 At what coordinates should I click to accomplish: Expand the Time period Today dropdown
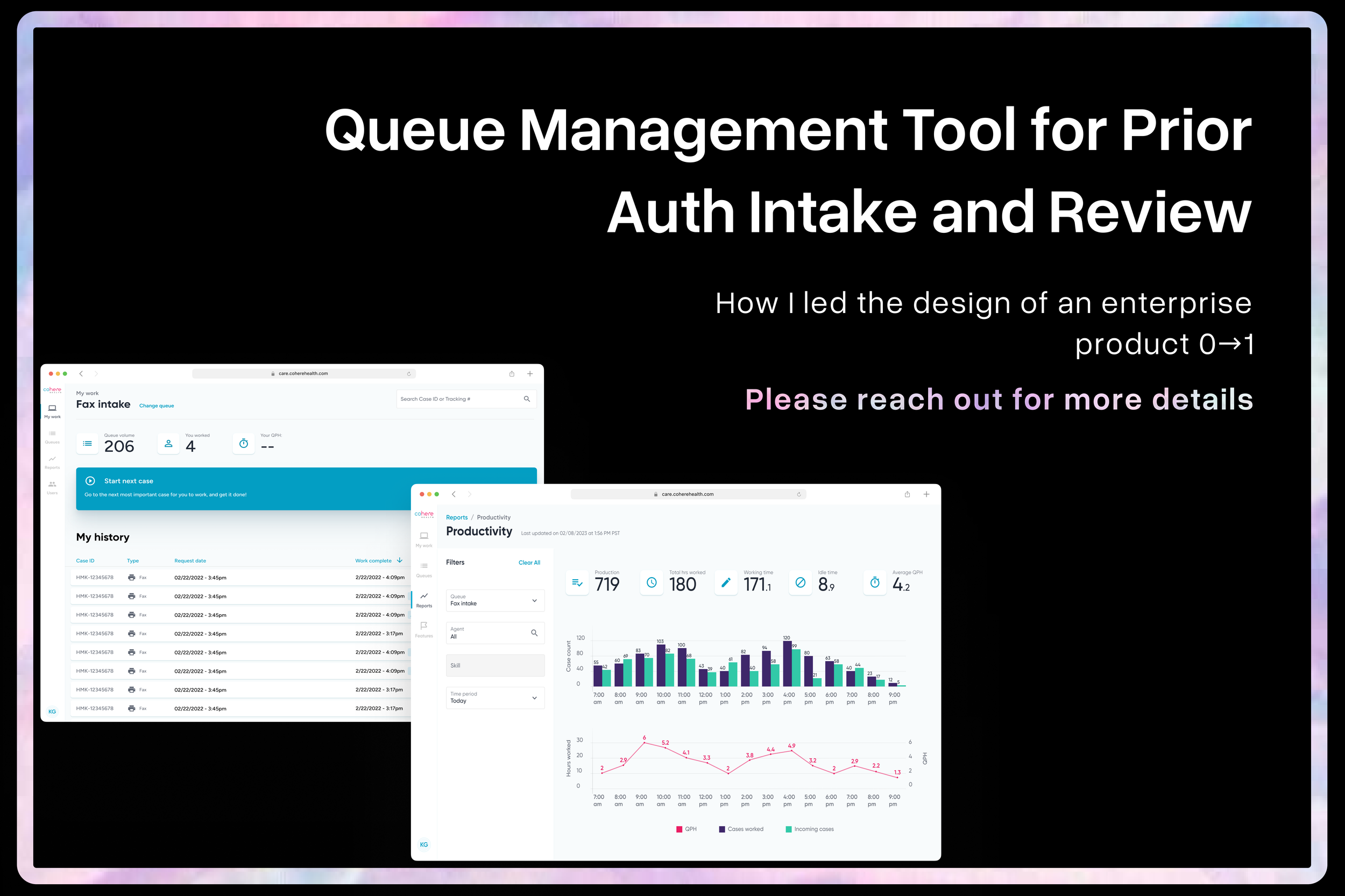pos(534,698)
